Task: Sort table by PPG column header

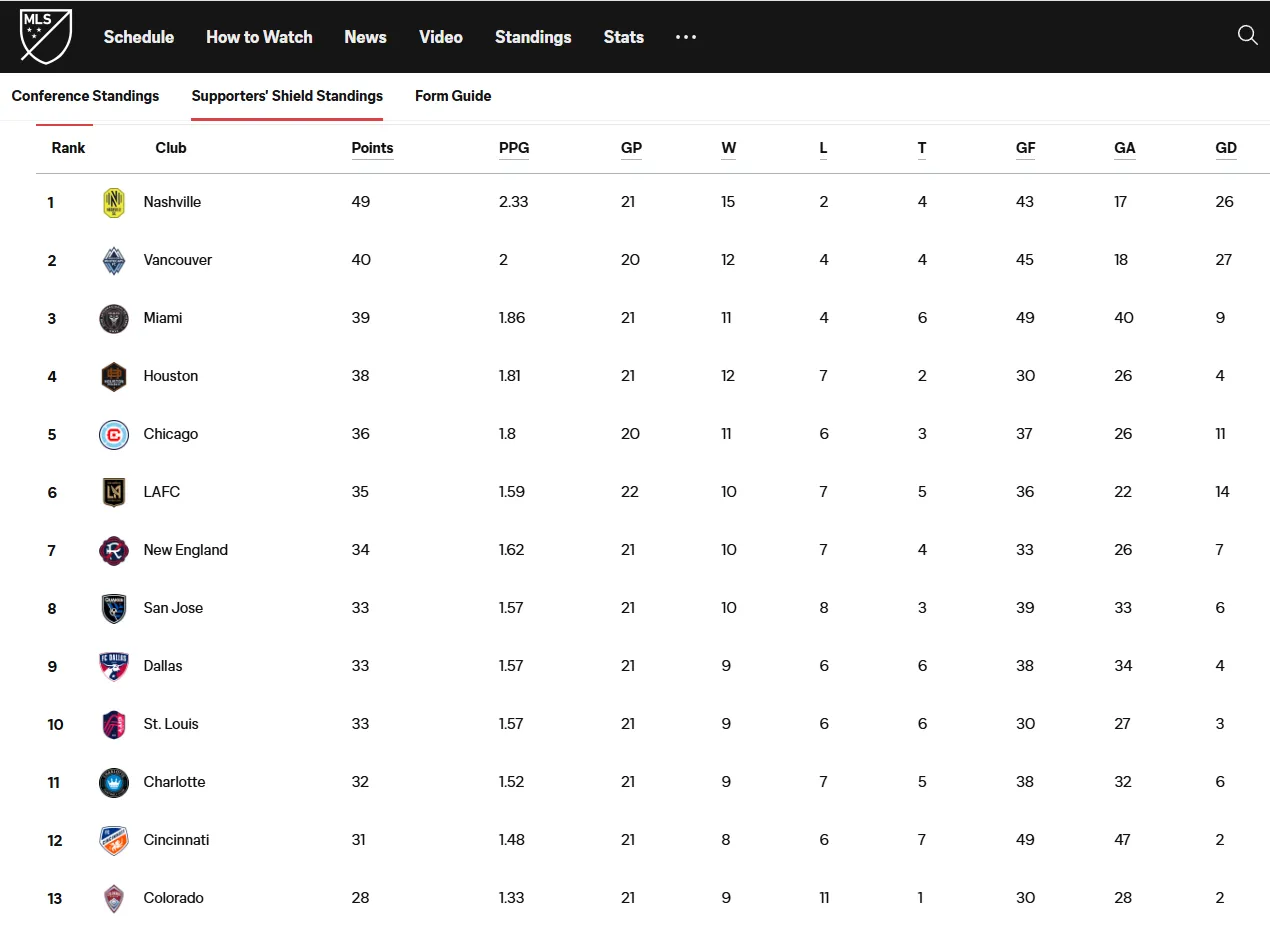Action: tap(514, 148)
